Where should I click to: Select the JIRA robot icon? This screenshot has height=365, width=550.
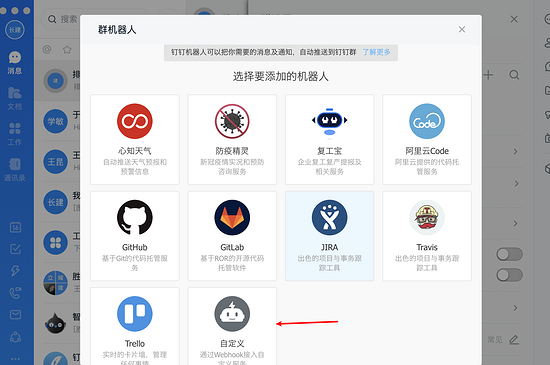(329, 218)
